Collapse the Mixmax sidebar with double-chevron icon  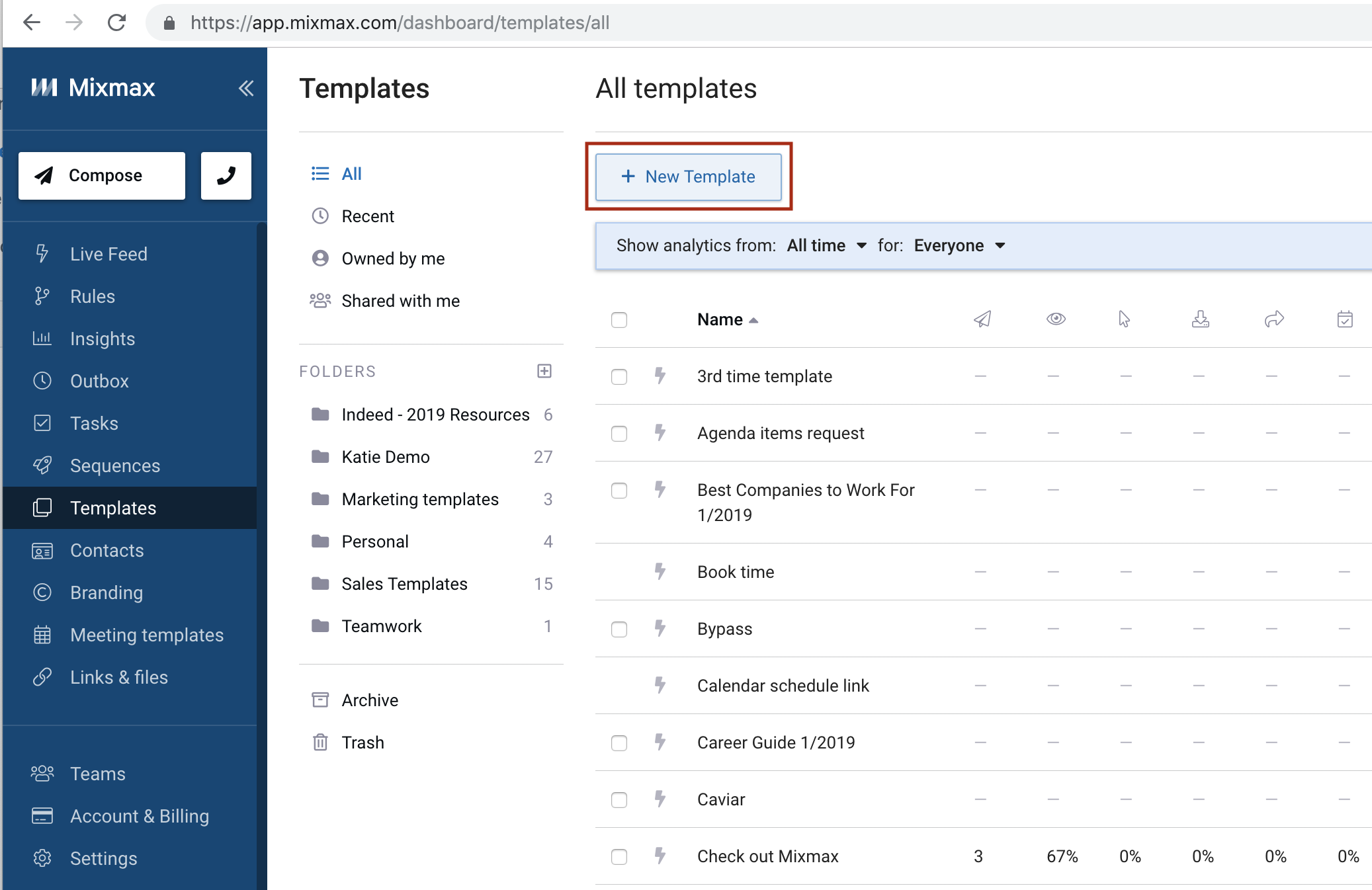point(246,88)
